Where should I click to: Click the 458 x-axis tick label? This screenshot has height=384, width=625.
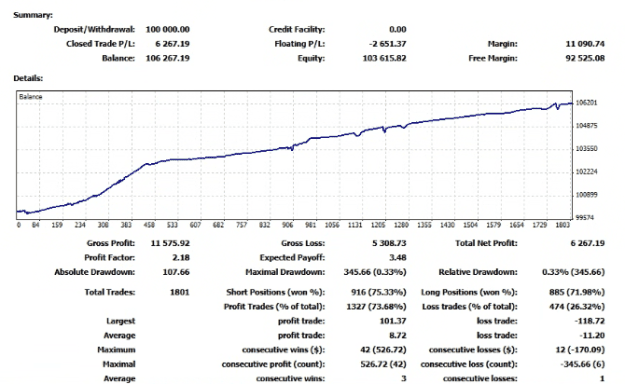pyautogui.click(x=149, y=225)
